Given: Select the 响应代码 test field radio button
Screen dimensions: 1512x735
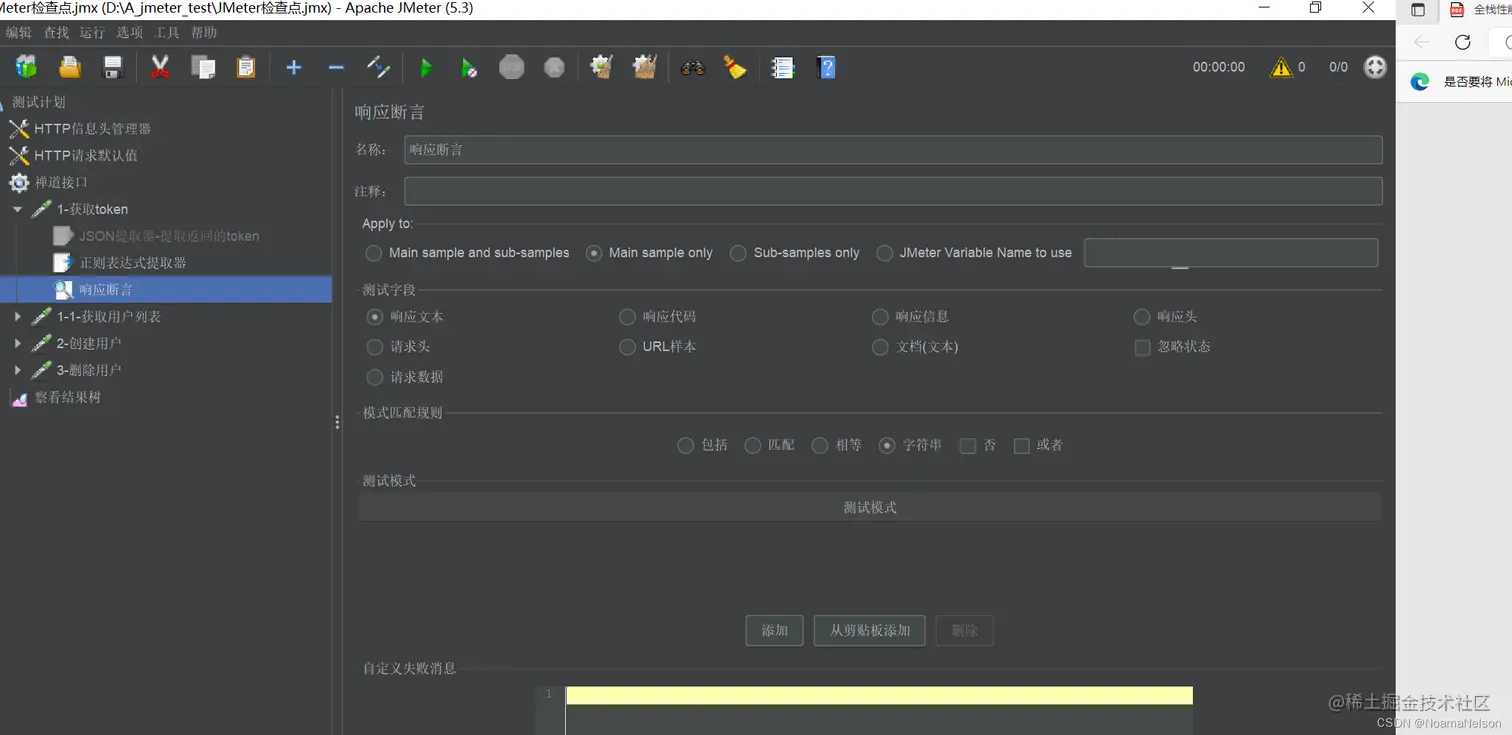Looking at the screenshot, I should 628,316.
